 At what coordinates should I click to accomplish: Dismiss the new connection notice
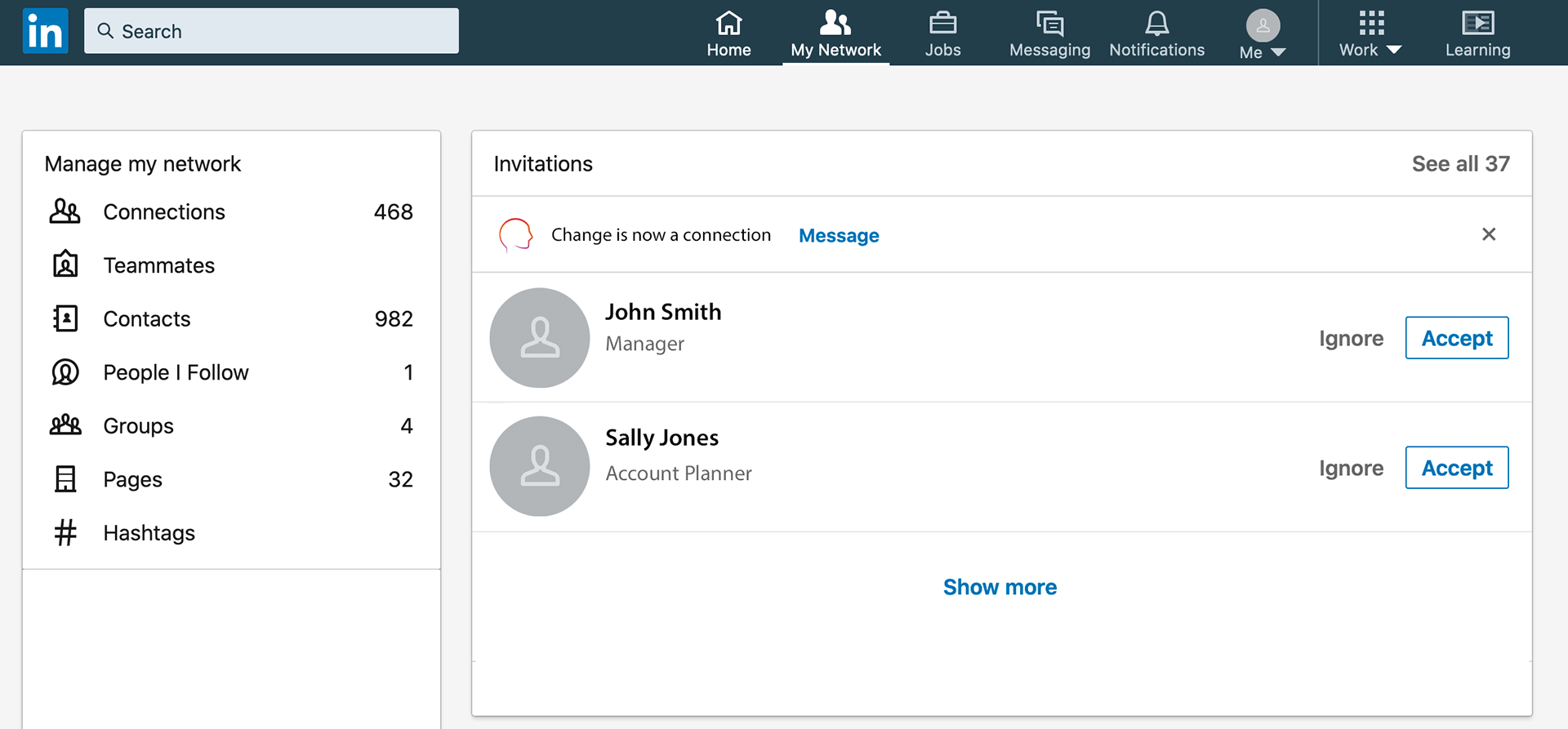click(x=1489, y=234)
